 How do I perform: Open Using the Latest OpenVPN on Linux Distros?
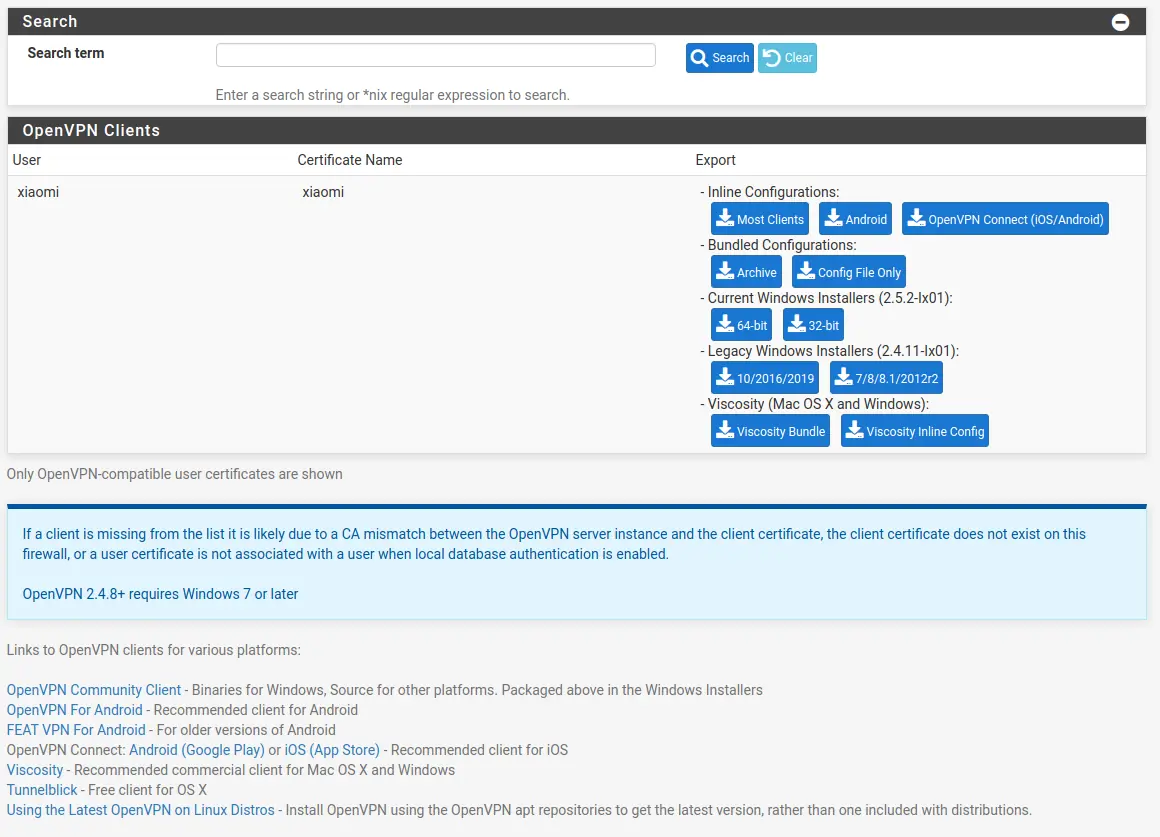[141, 810]
